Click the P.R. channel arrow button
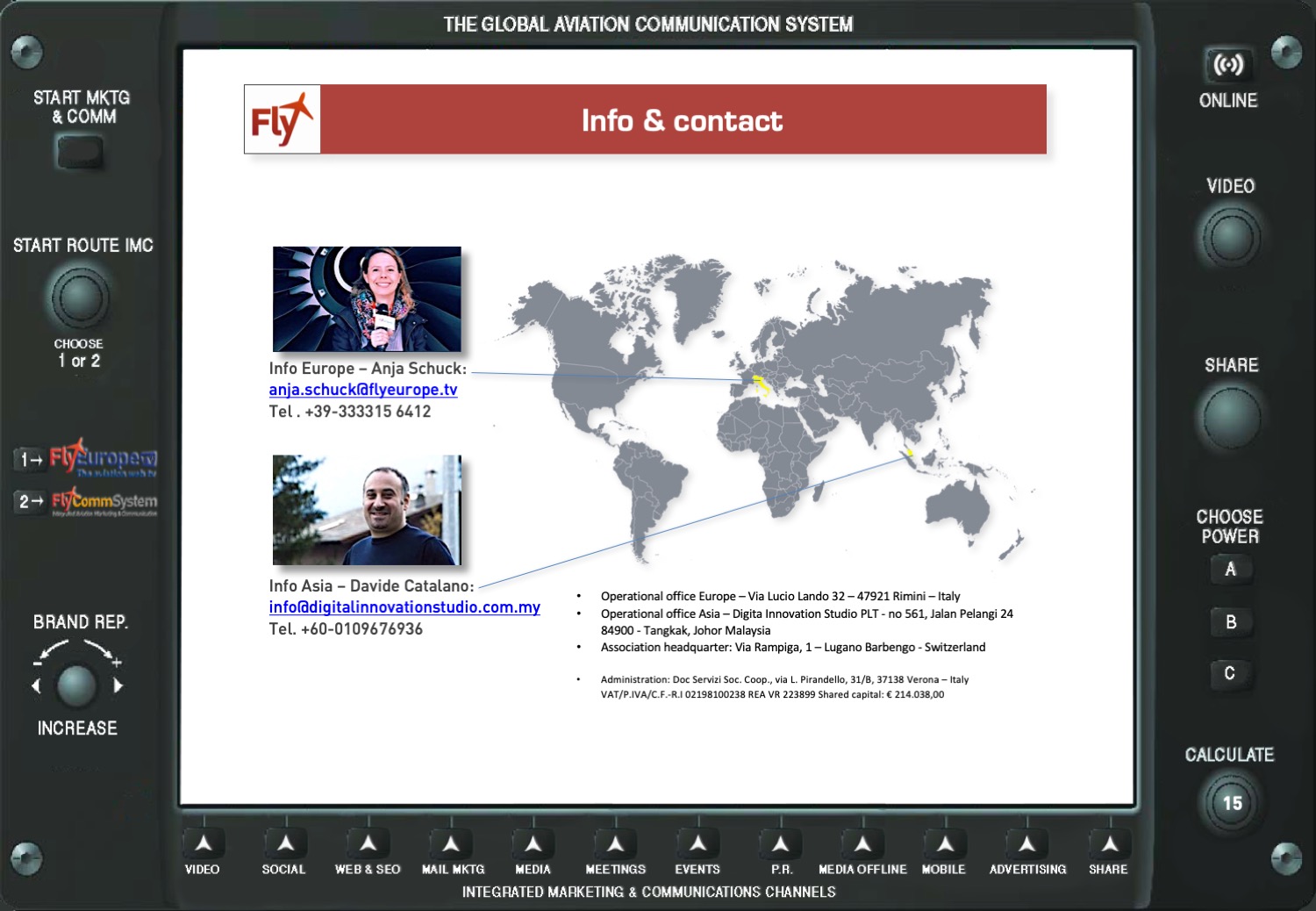This screenshot has width=1316, height=911. [x=780, y=843]
